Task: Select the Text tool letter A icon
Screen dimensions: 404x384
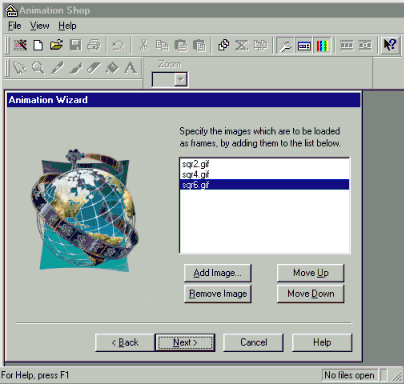Action: click(130, 68)
